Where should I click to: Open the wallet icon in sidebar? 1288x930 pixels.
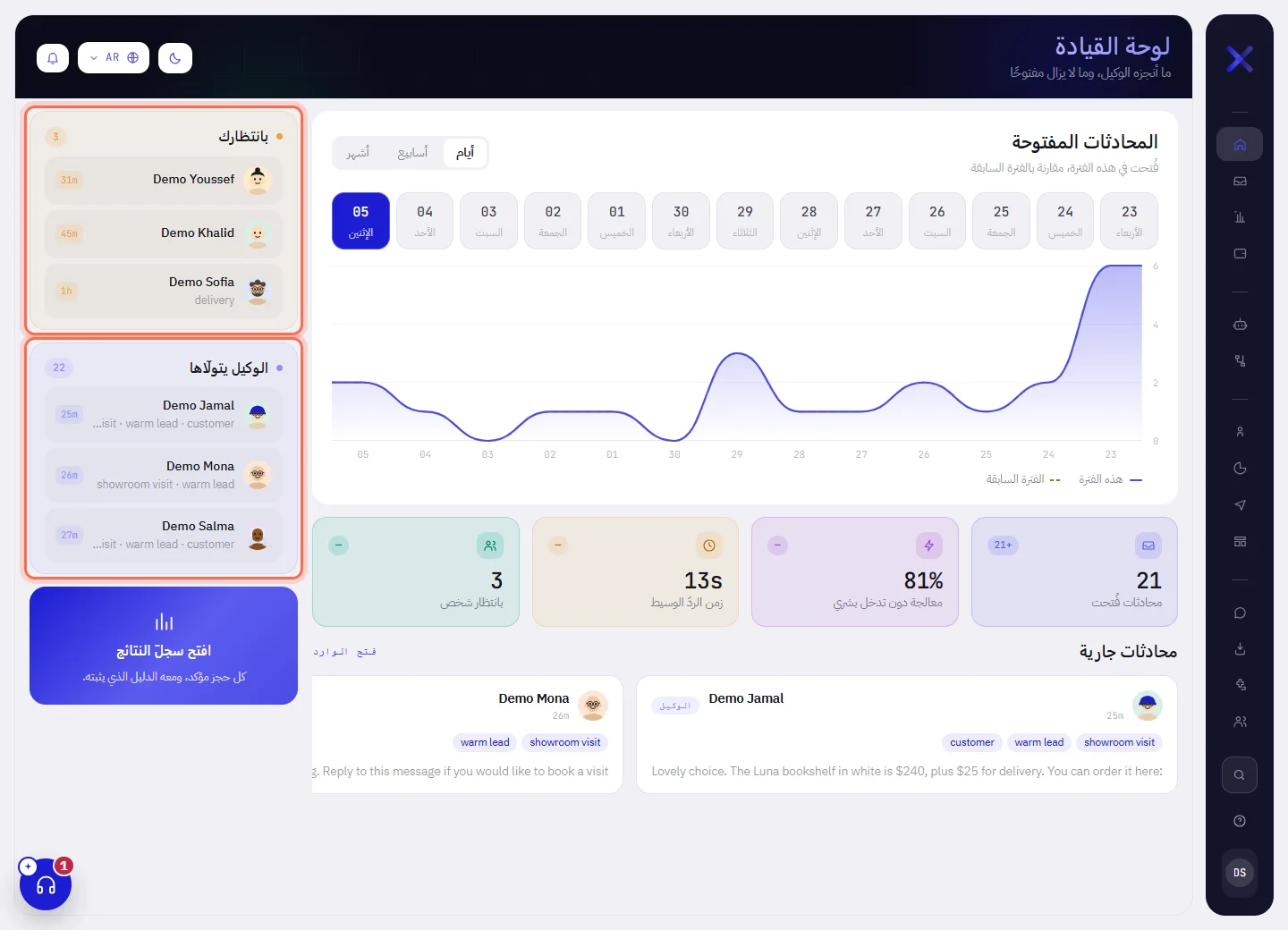(x=1240, y=254)
